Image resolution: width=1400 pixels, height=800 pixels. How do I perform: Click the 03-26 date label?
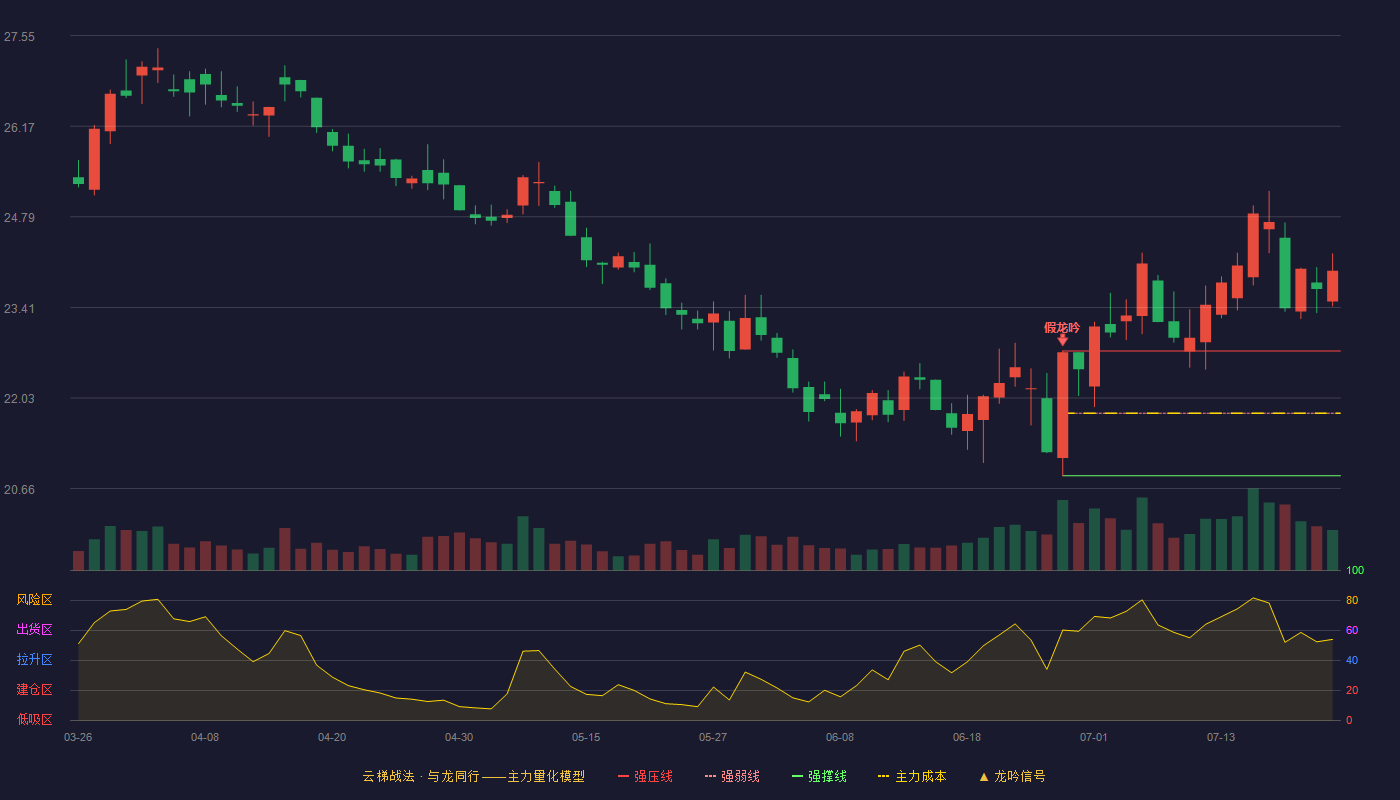point(78,737)
